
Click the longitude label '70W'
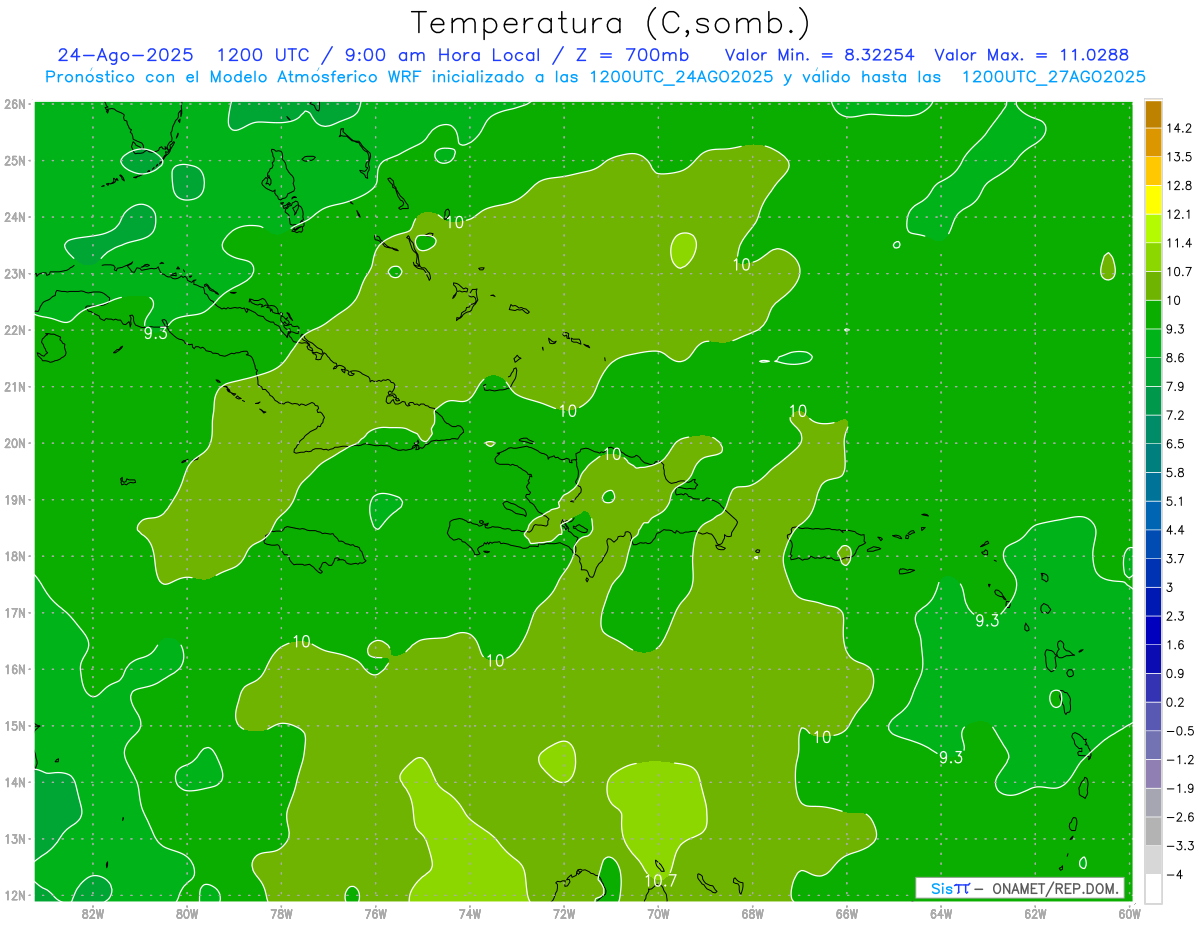658,913
